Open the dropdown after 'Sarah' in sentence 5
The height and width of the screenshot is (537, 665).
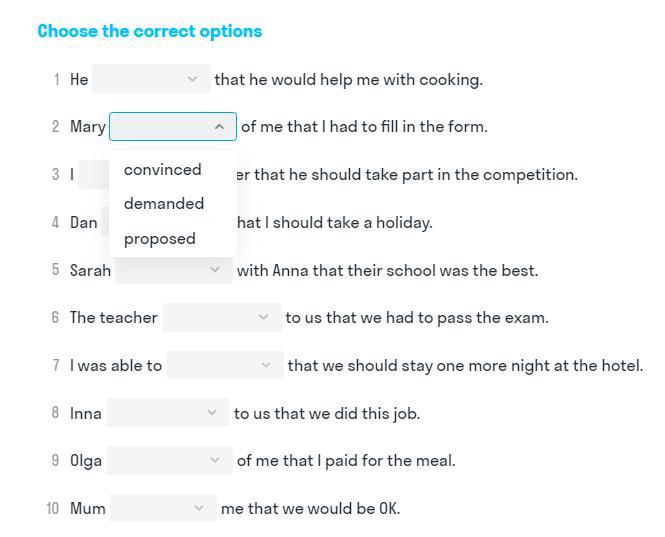(x=173, y=270)
